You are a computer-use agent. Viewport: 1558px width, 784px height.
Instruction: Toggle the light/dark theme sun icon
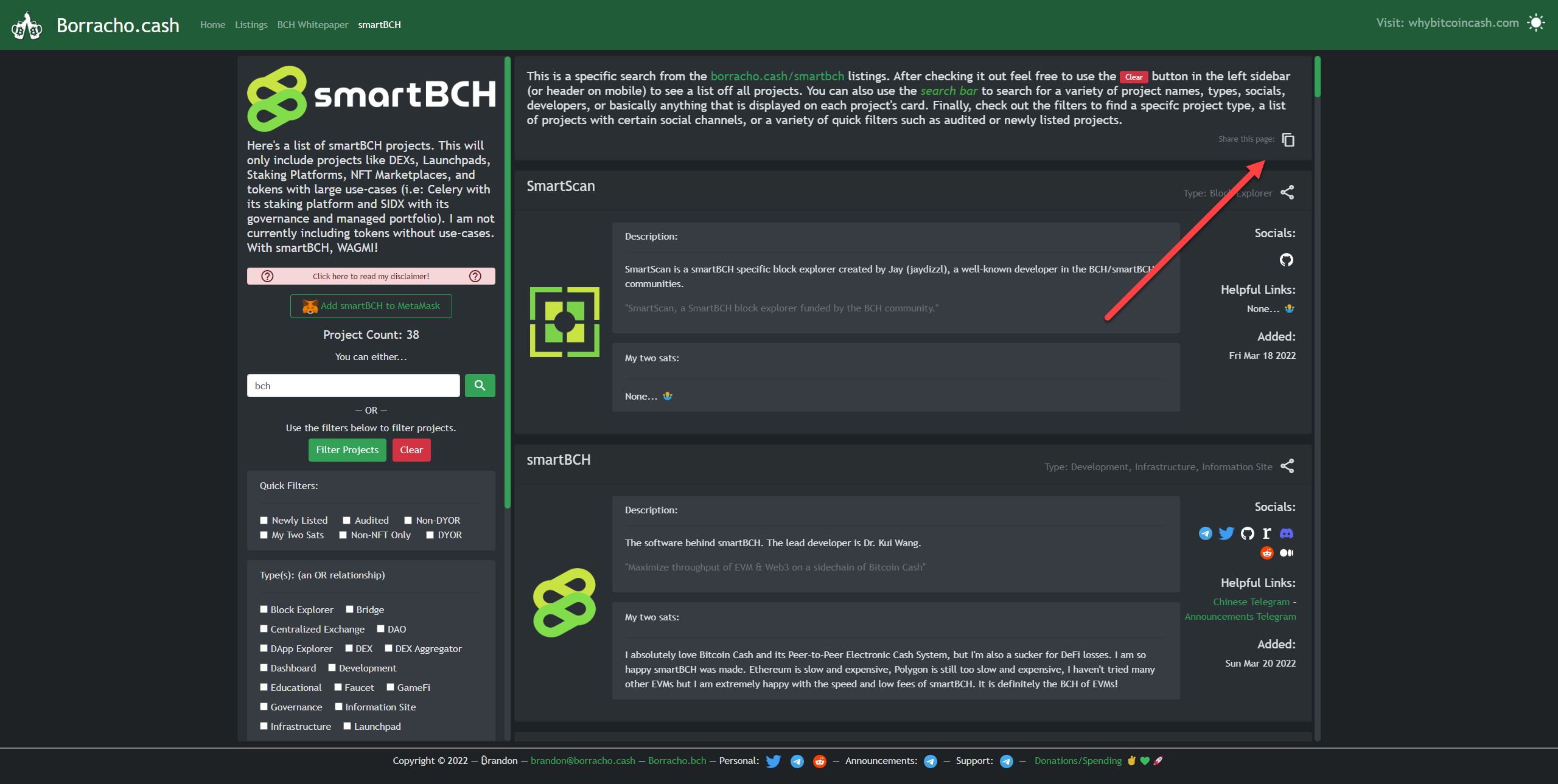[1536, 23]
